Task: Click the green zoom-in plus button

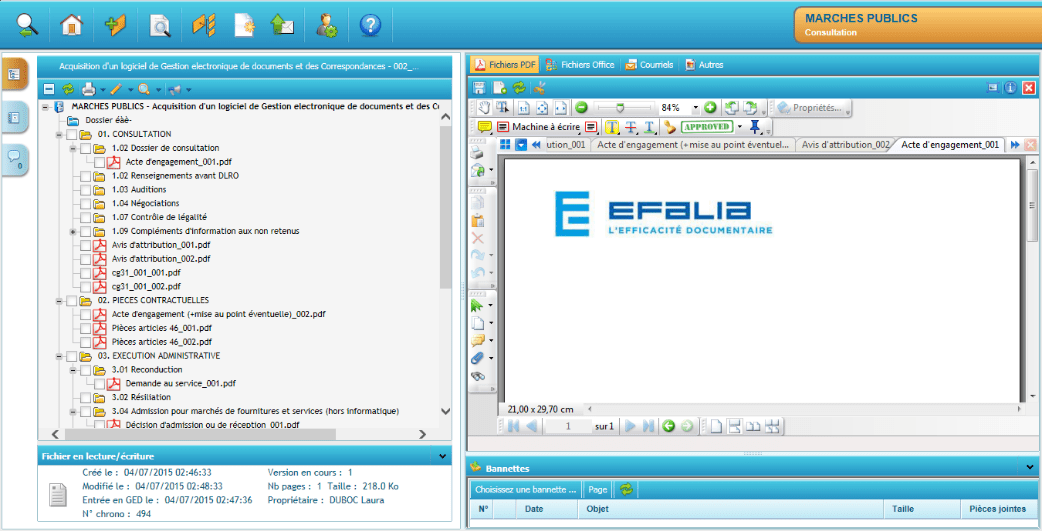Action: [710, 107]
